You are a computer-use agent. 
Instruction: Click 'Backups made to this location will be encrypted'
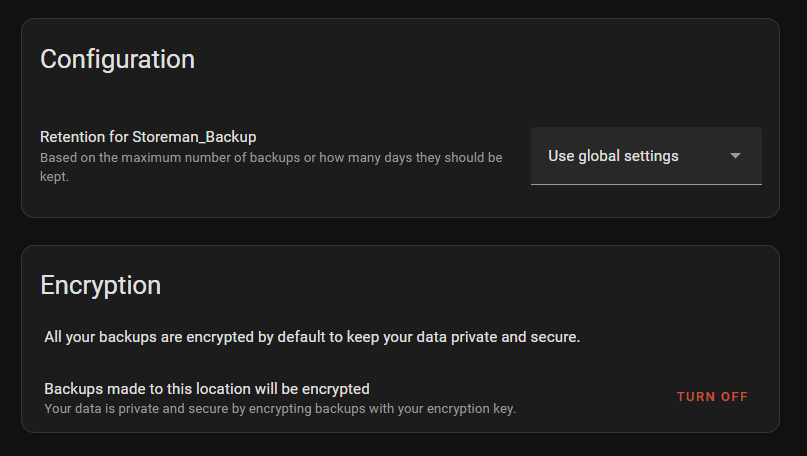[x=207, y=388]
